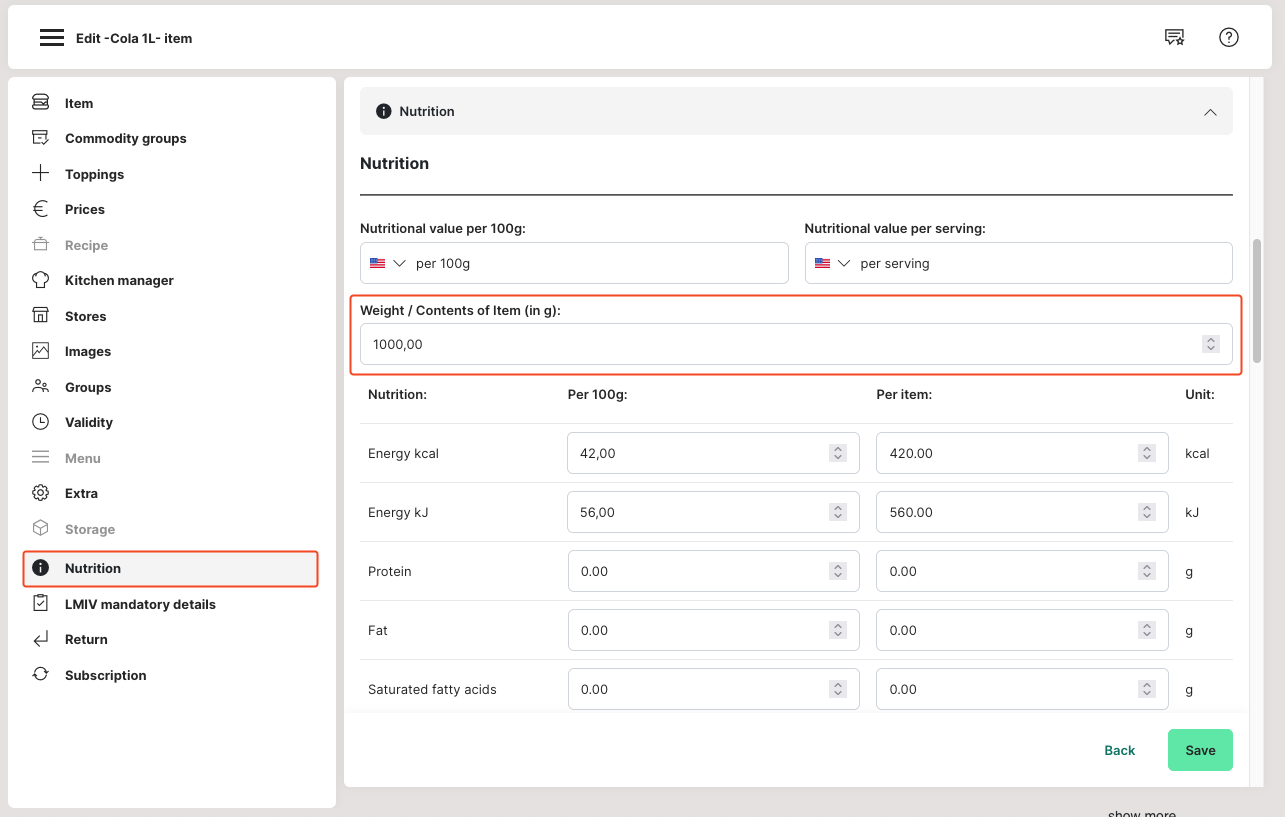Viewport: 1285px width, 817px height.
Task: Click the Groups people icon
Action: [x=40, y=387]
